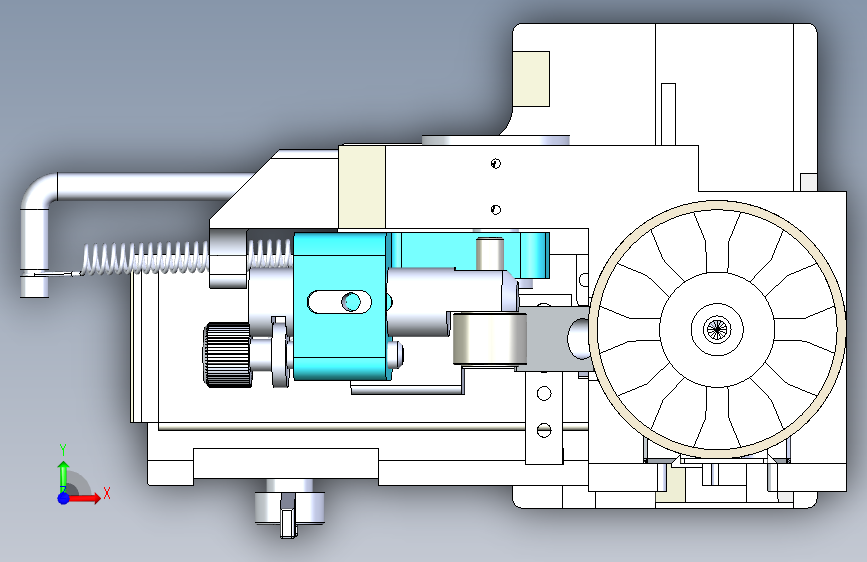Select the large spoked pulley wheel

coord(717,328)
